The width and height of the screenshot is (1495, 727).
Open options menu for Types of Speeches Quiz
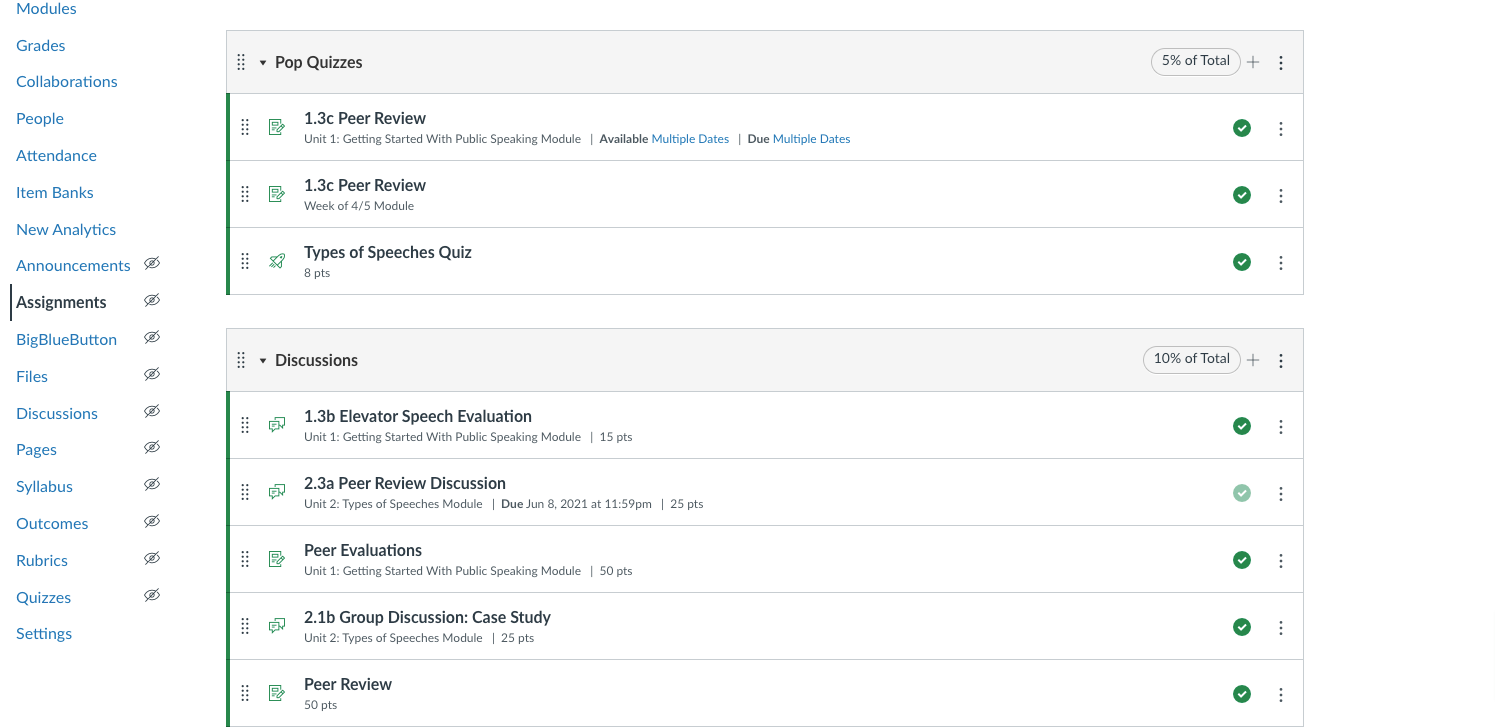(x=1281, y=263)
